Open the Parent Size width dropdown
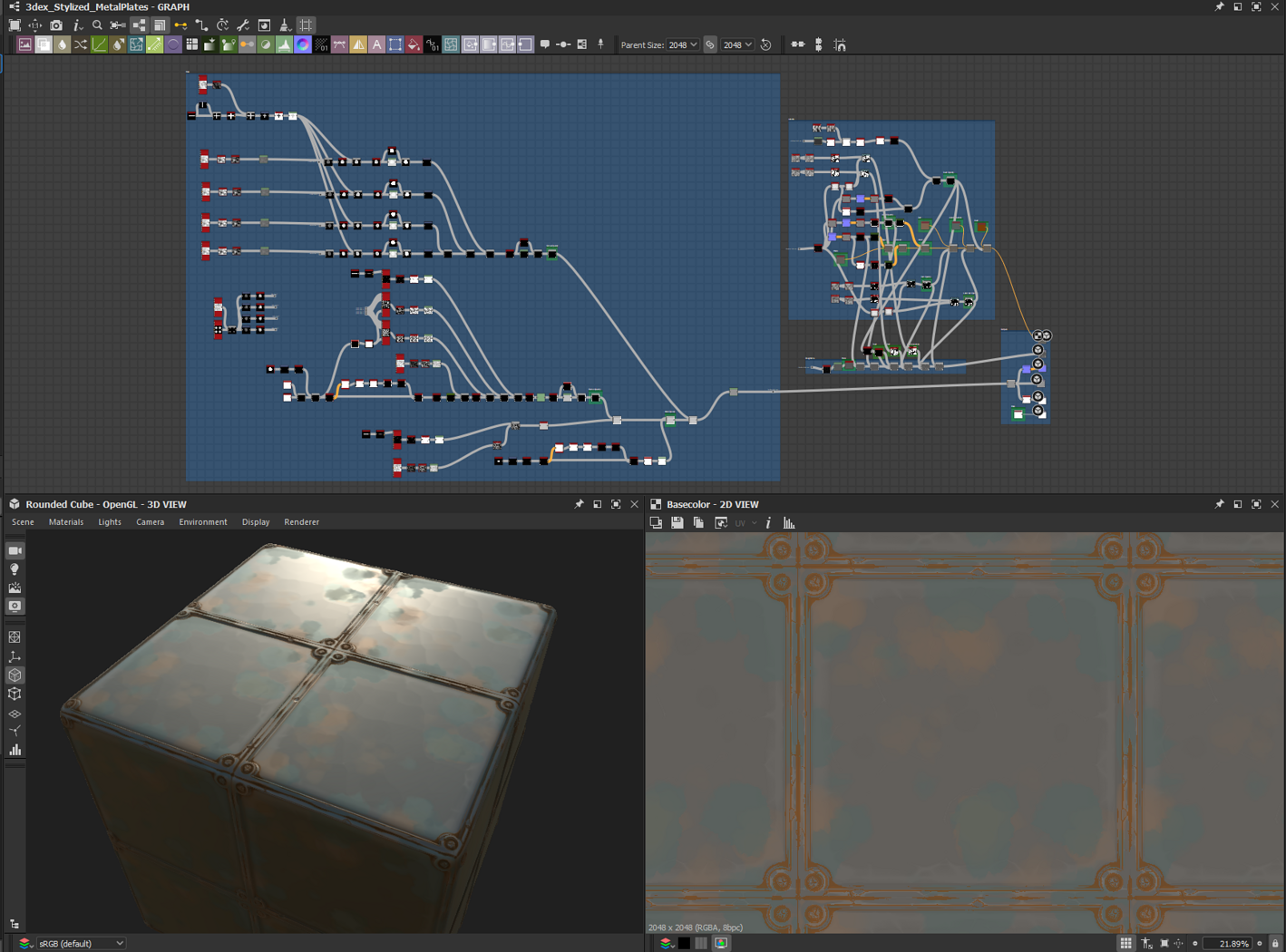Screen dimensions: 1286x952 [x=683, y=44]
